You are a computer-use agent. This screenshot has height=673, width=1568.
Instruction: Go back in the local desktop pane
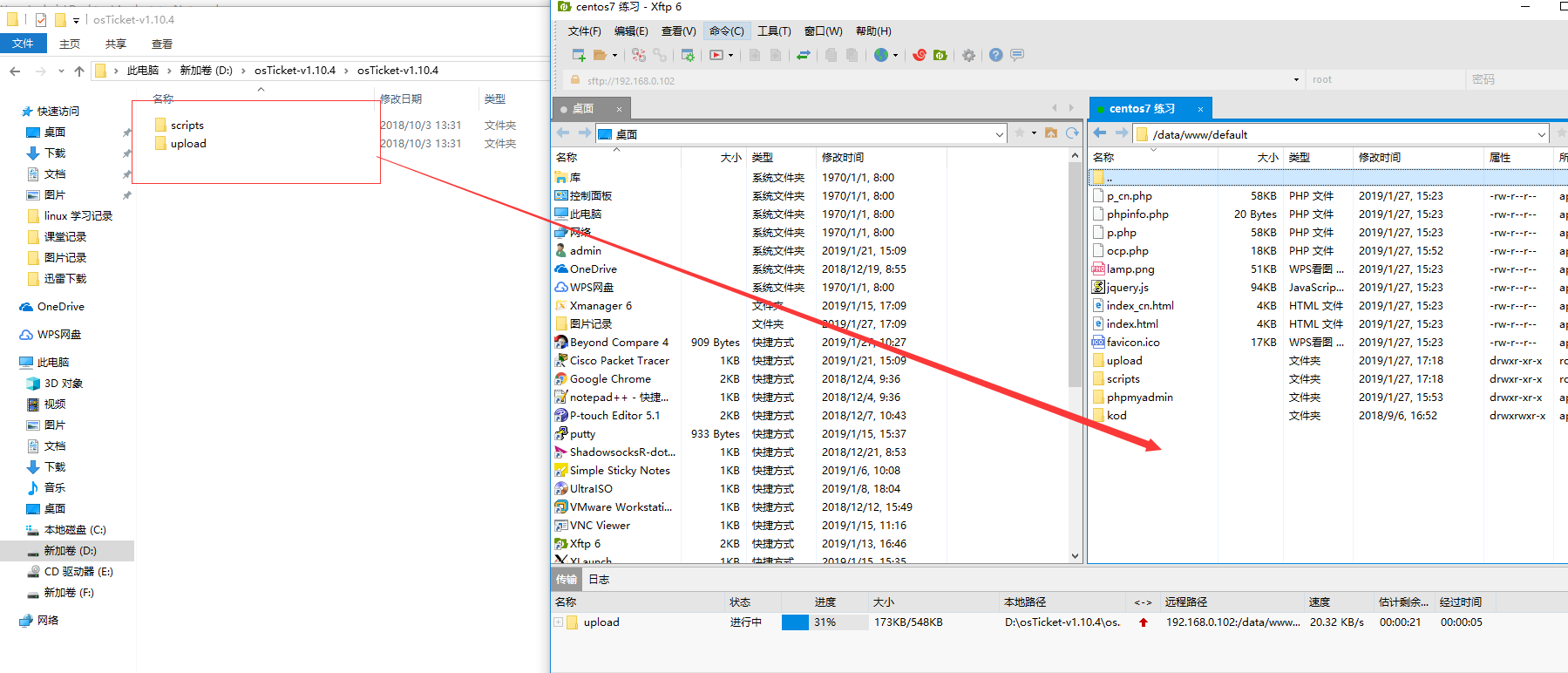[x=563, y=133]
